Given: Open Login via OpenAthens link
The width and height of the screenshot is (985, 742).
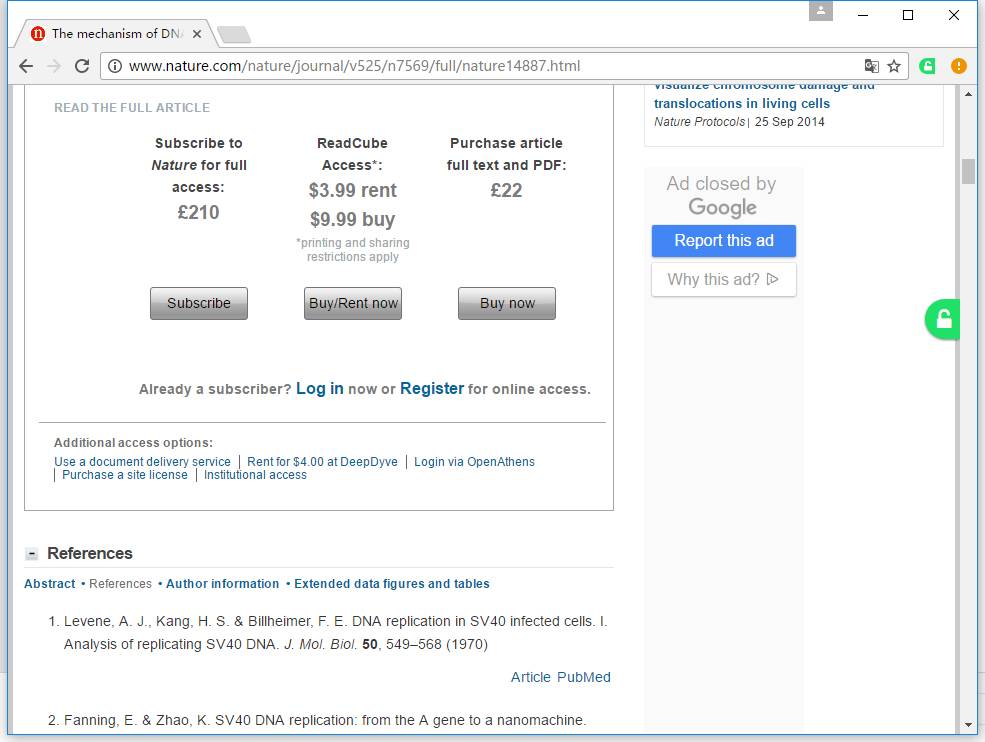Looking at the screenshot, I should (474, 462).
